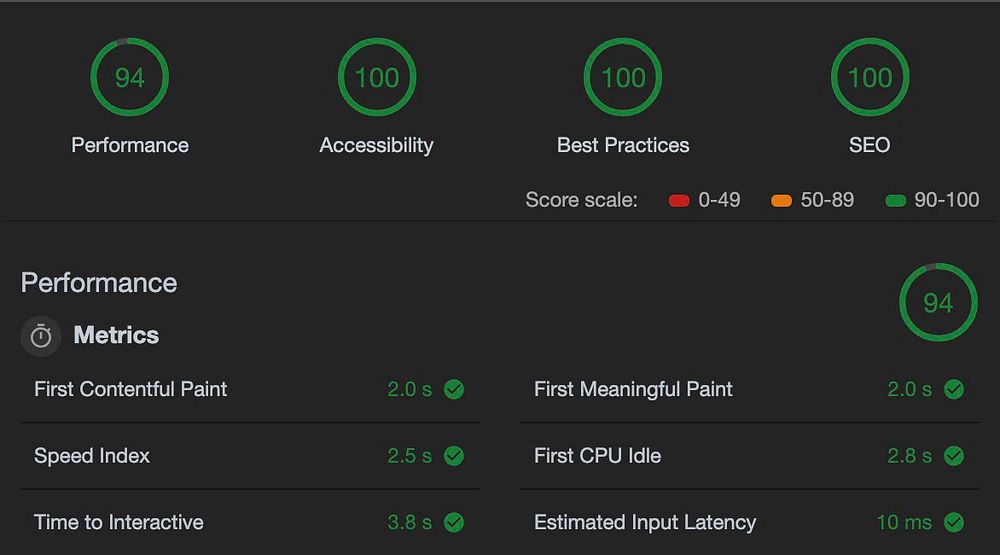Click the Performance label under the first gauge
Screen dimensions: 1000x555
130,145
